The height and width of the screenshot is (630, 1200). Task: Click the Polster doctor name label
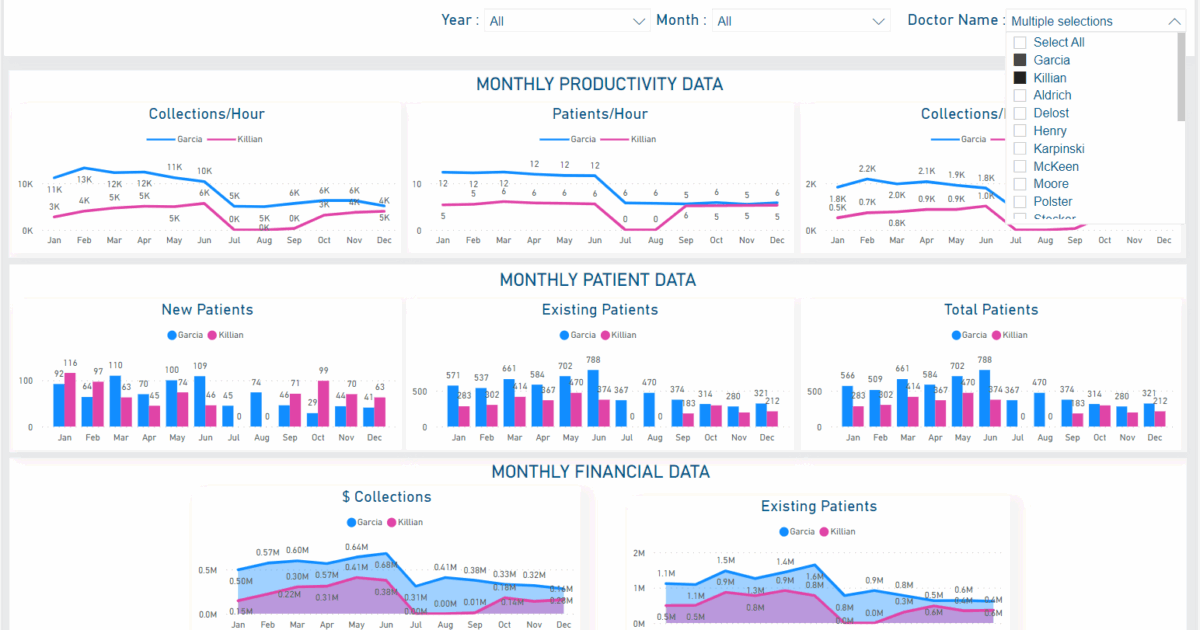[x=1053, y=202]
